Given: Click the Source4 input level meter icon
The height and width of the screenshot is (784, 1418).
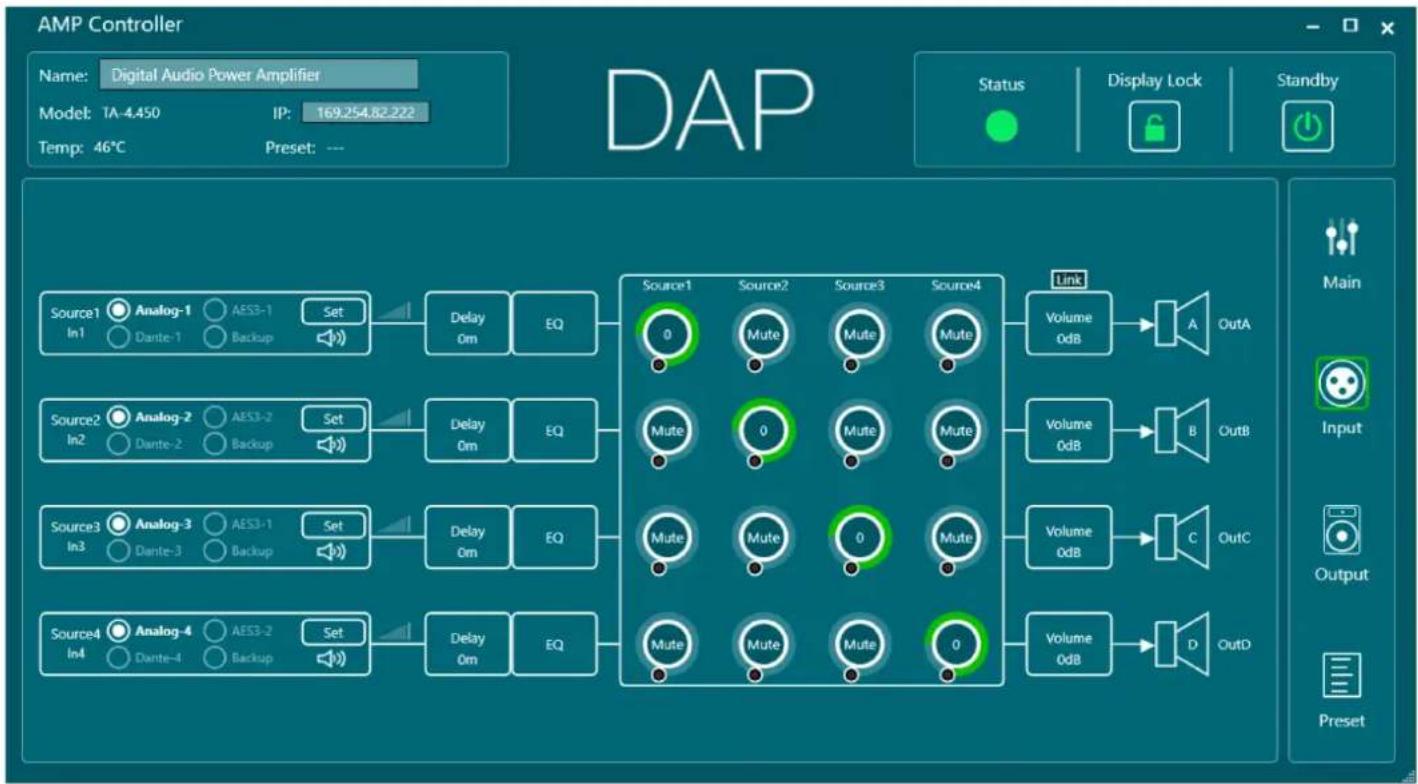Looking at the screenshot, I should pyautogui.click(x=396, y=632).
